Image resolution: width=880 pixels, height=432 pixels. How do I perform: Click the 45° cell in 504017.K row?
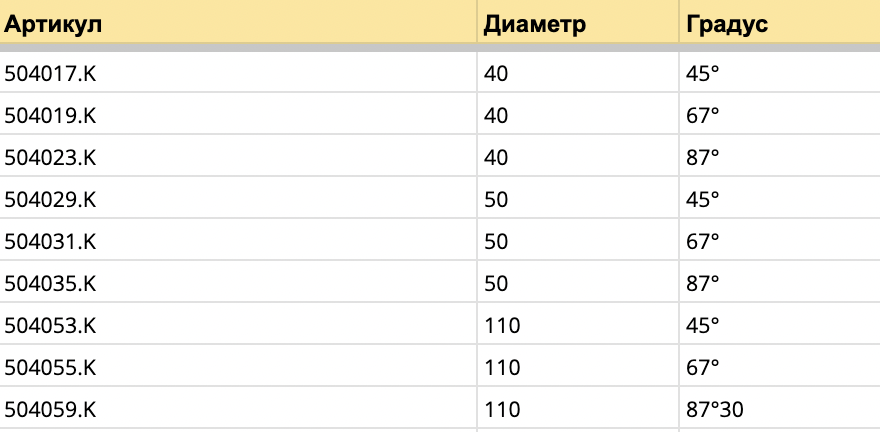[x=702, y=73]
